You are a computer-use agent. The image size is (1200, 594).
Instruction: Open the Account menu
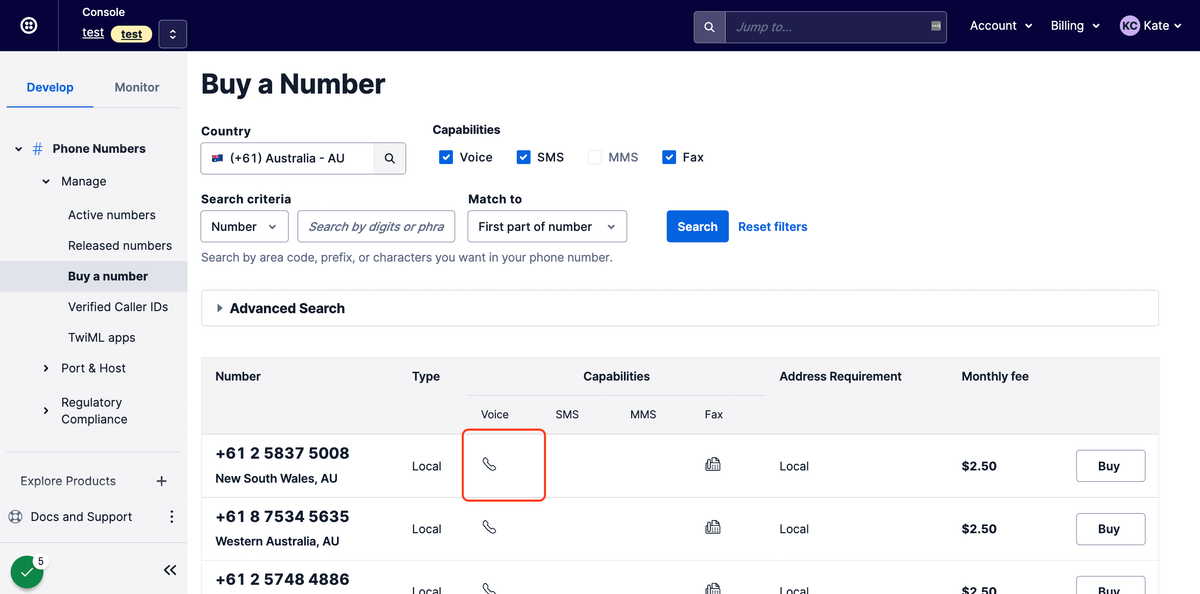coord(1001,26)
